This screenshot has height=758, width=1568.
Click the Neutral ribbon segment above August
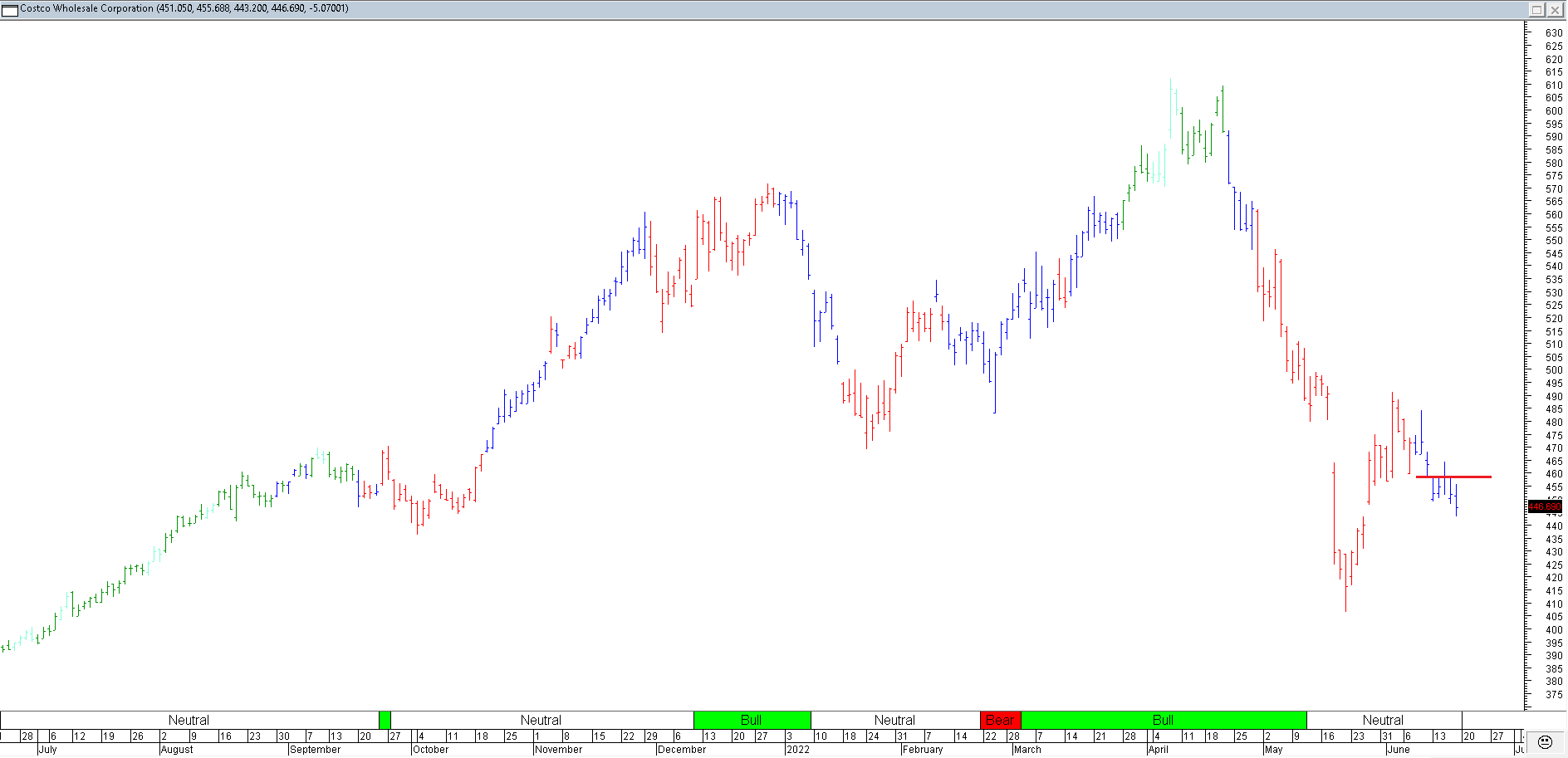(189, 720)
